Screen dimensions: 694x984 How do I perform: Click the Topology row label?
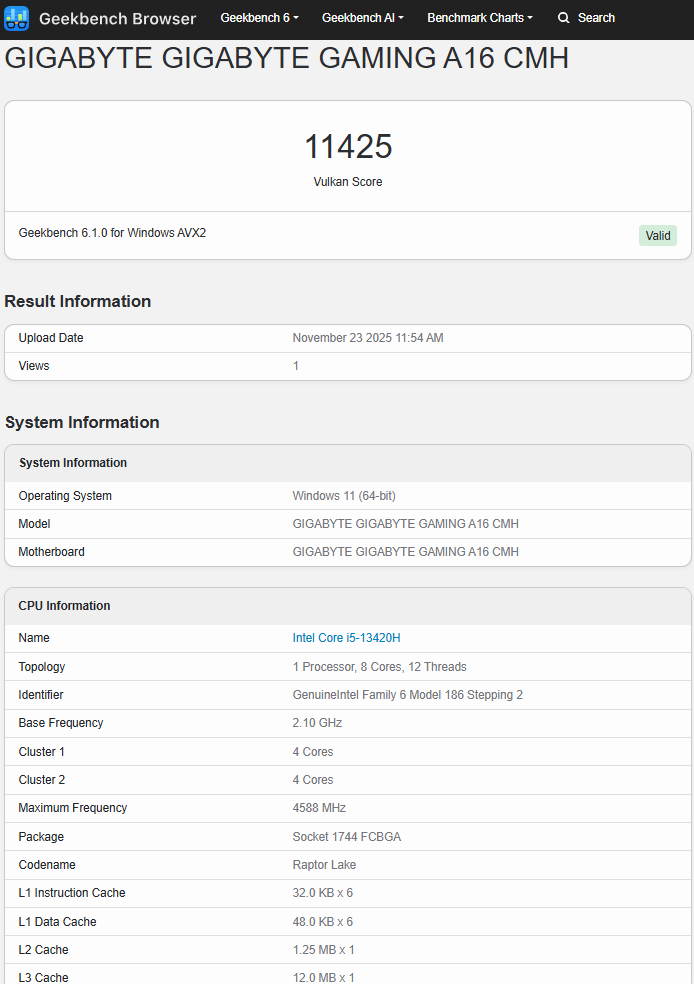41,666
